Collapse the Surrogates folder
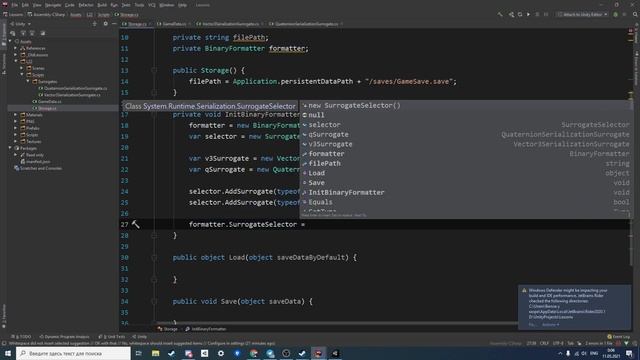This screenshot has height=360, width=640. [28, 82]
